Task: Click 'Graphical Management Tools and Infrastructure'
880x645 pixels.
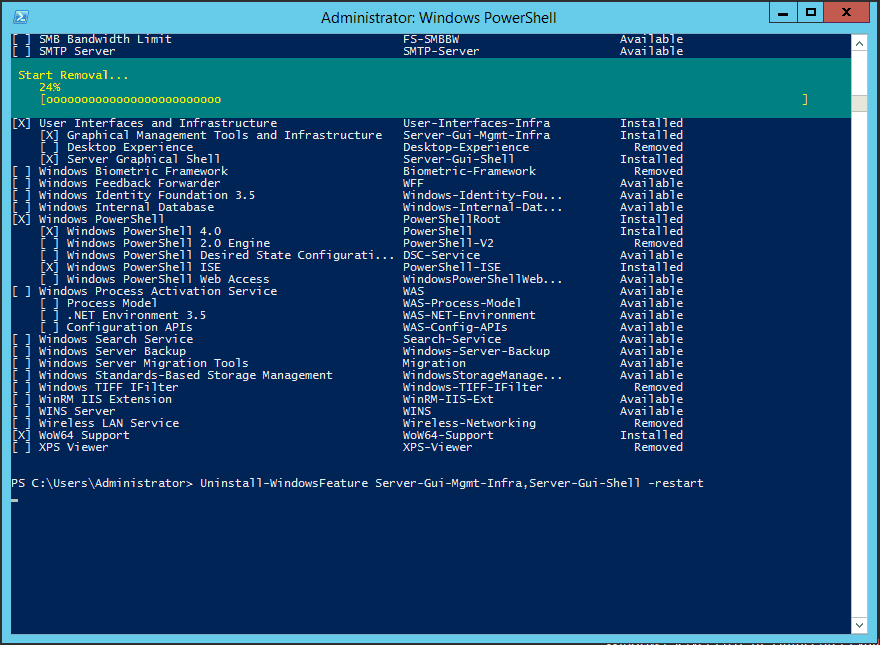Action: (x=224, y=135)
